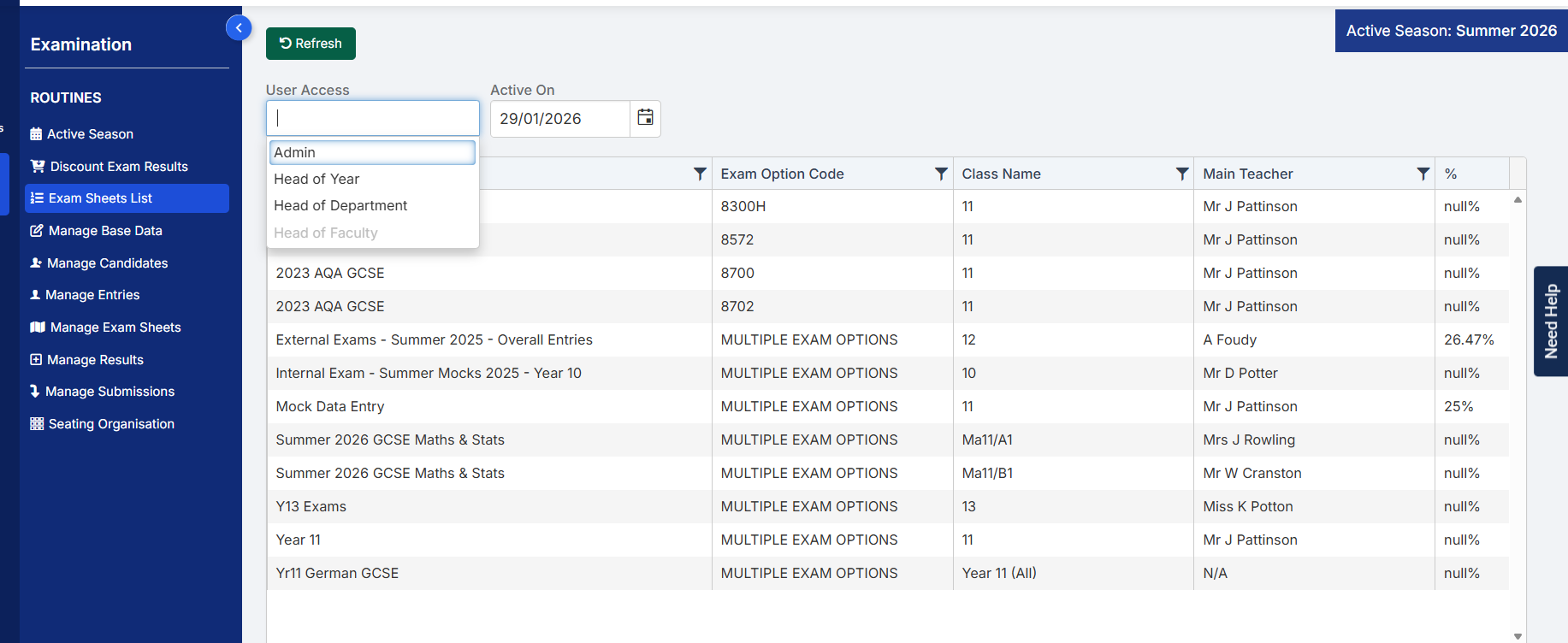Viewport: 1568px width, 643px height.
Task: Select Admin from User Access dropdown
Action: click(x=372, y=152)
